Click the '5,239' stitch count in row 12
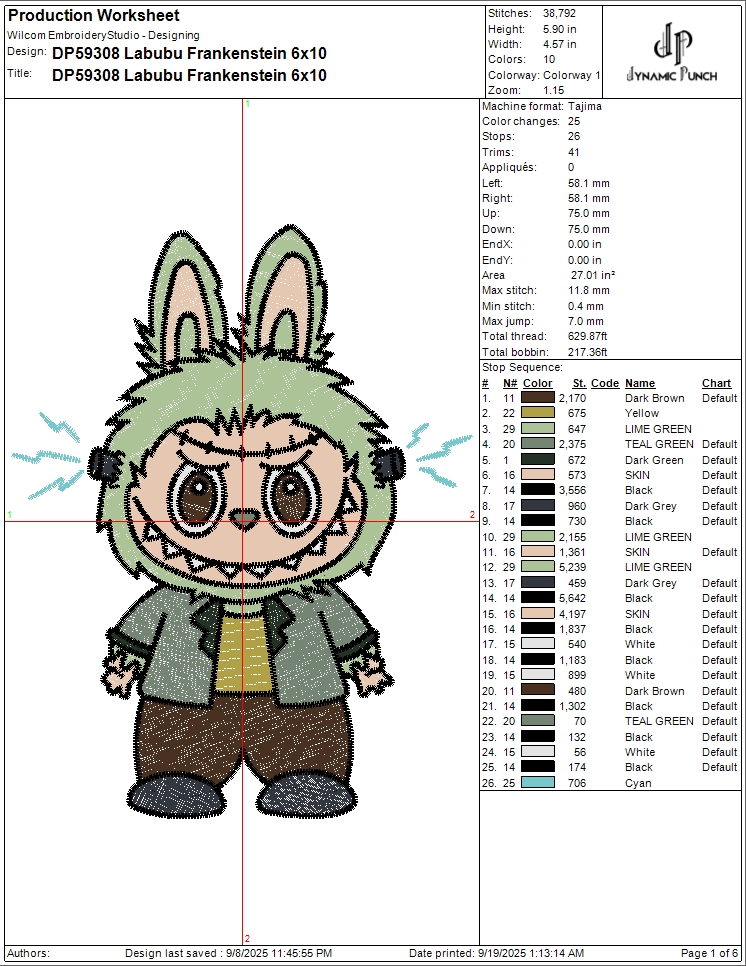Image resolution: width=746 pixels, height=966 pixels. 572,567
